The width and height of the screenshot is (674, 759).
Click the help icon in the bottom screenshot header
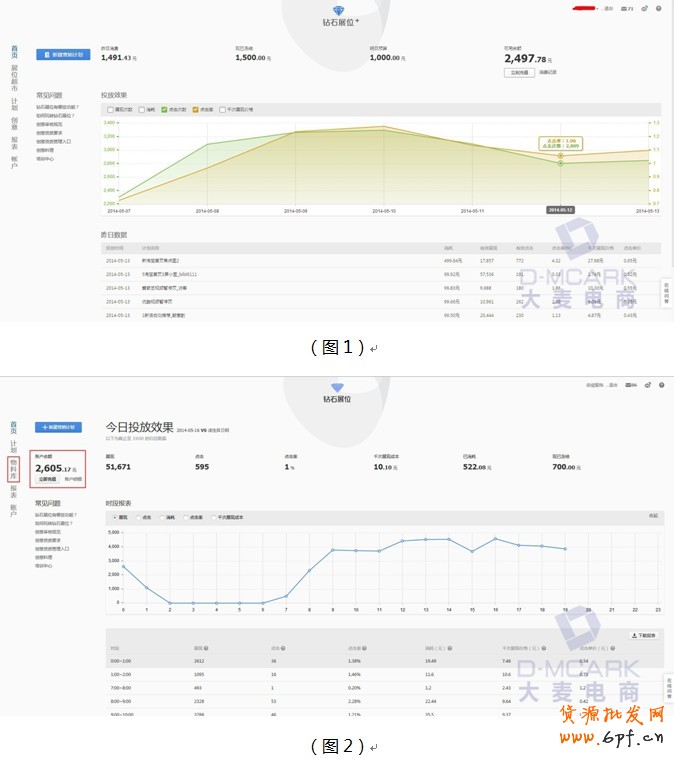[x=660, y=384]
